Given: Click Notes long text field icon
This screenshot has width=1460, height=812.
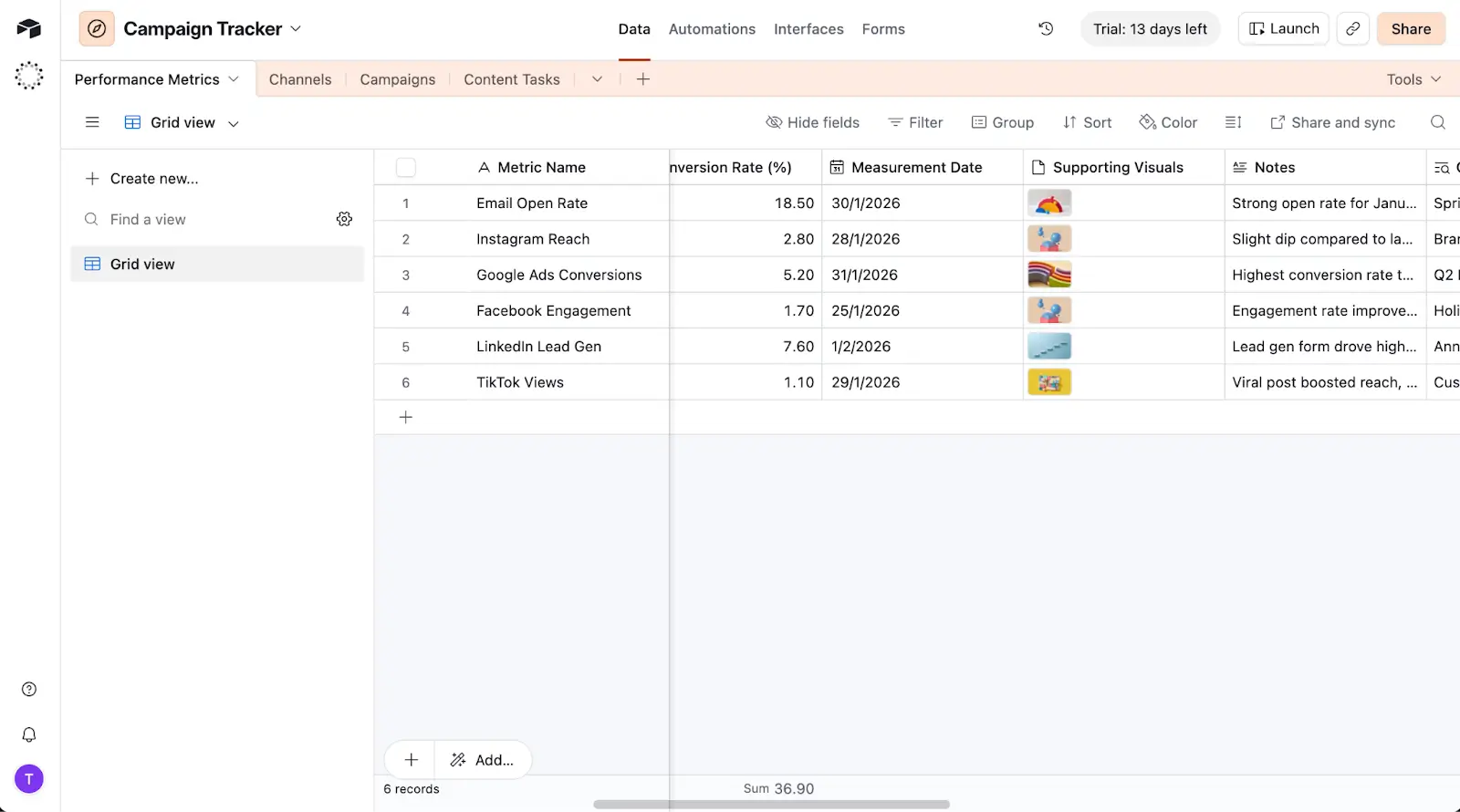Looking at the screenshot, I should coord(1239,167).
